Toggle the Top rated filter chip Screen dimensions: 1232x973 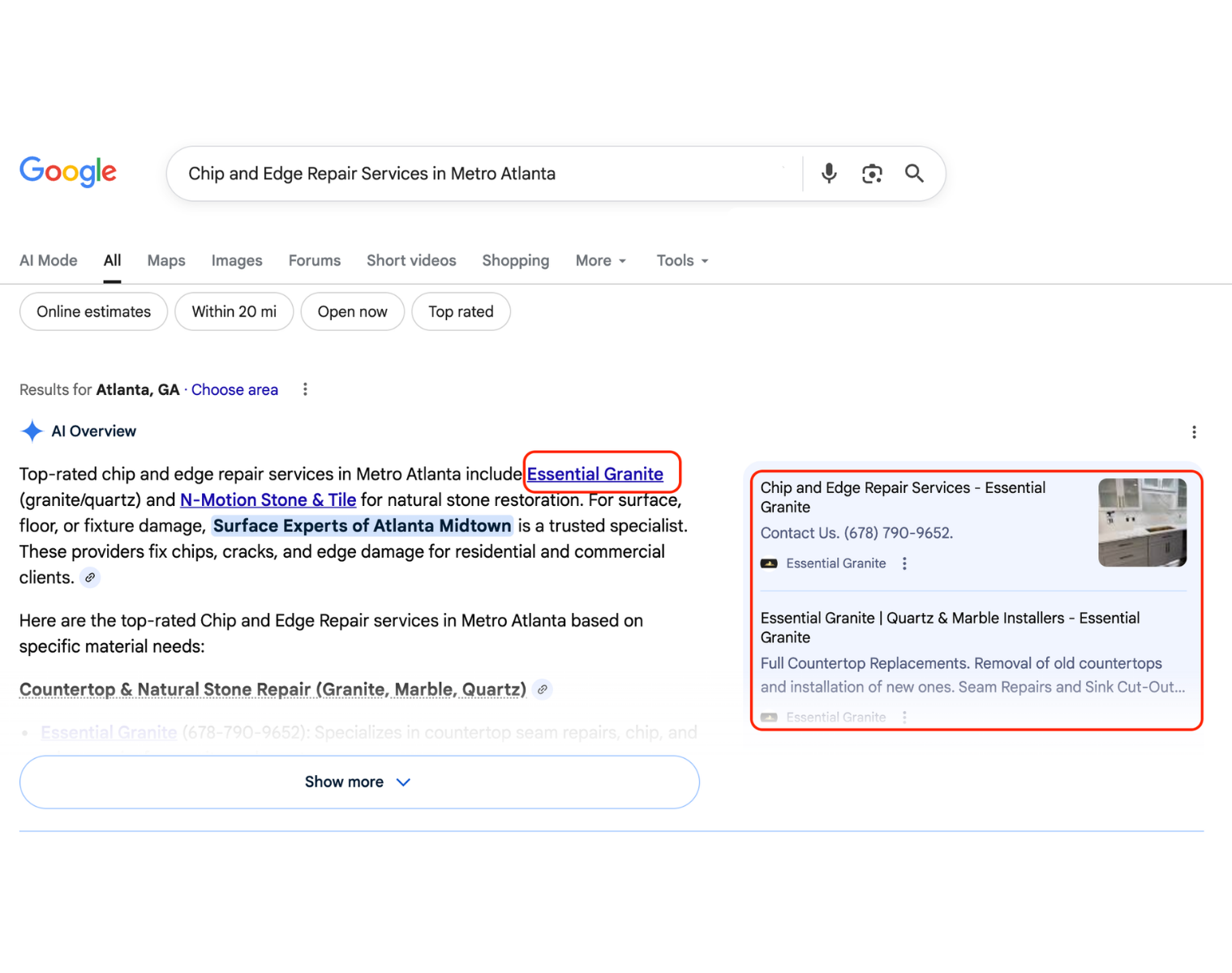pos(461,311)
